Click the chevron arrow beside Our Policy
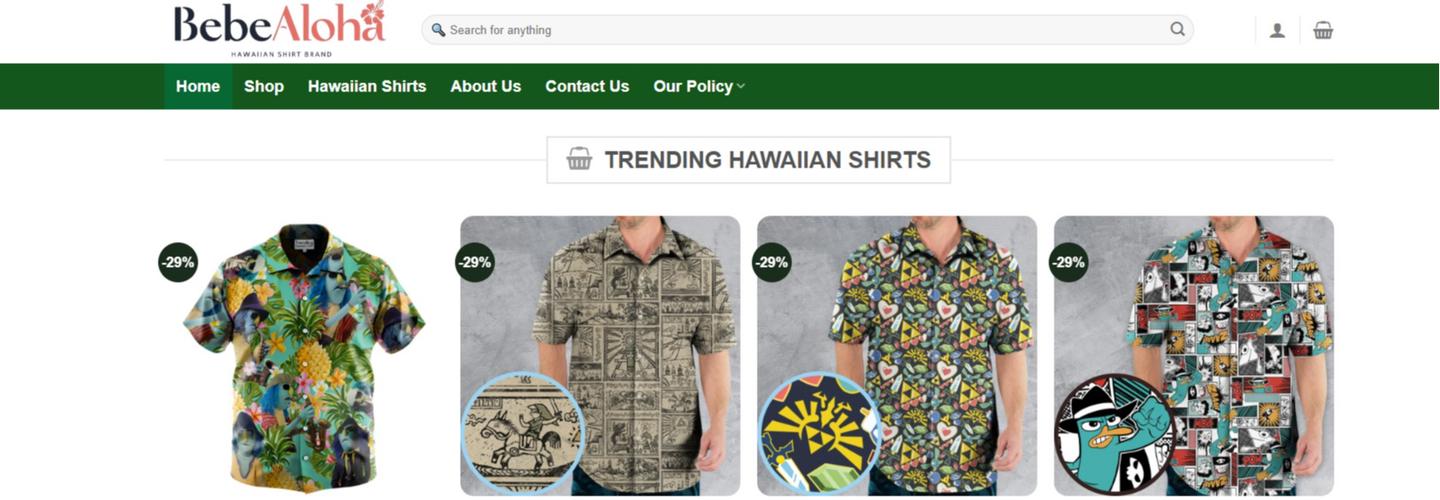Screen dimensions: 1440x500 [741, 87]
